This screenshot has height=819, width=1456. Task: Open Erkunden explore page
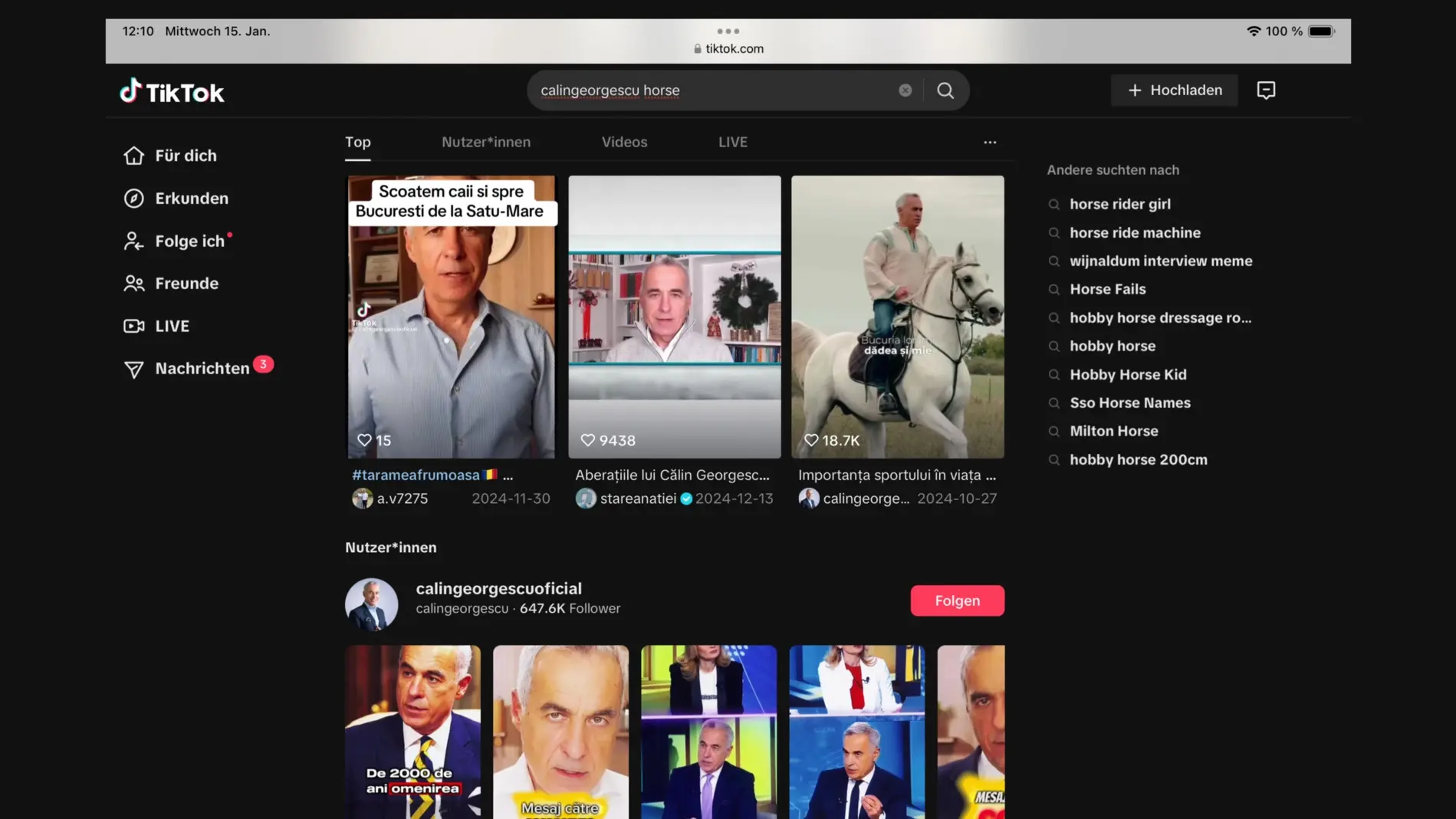pos(176,199)
